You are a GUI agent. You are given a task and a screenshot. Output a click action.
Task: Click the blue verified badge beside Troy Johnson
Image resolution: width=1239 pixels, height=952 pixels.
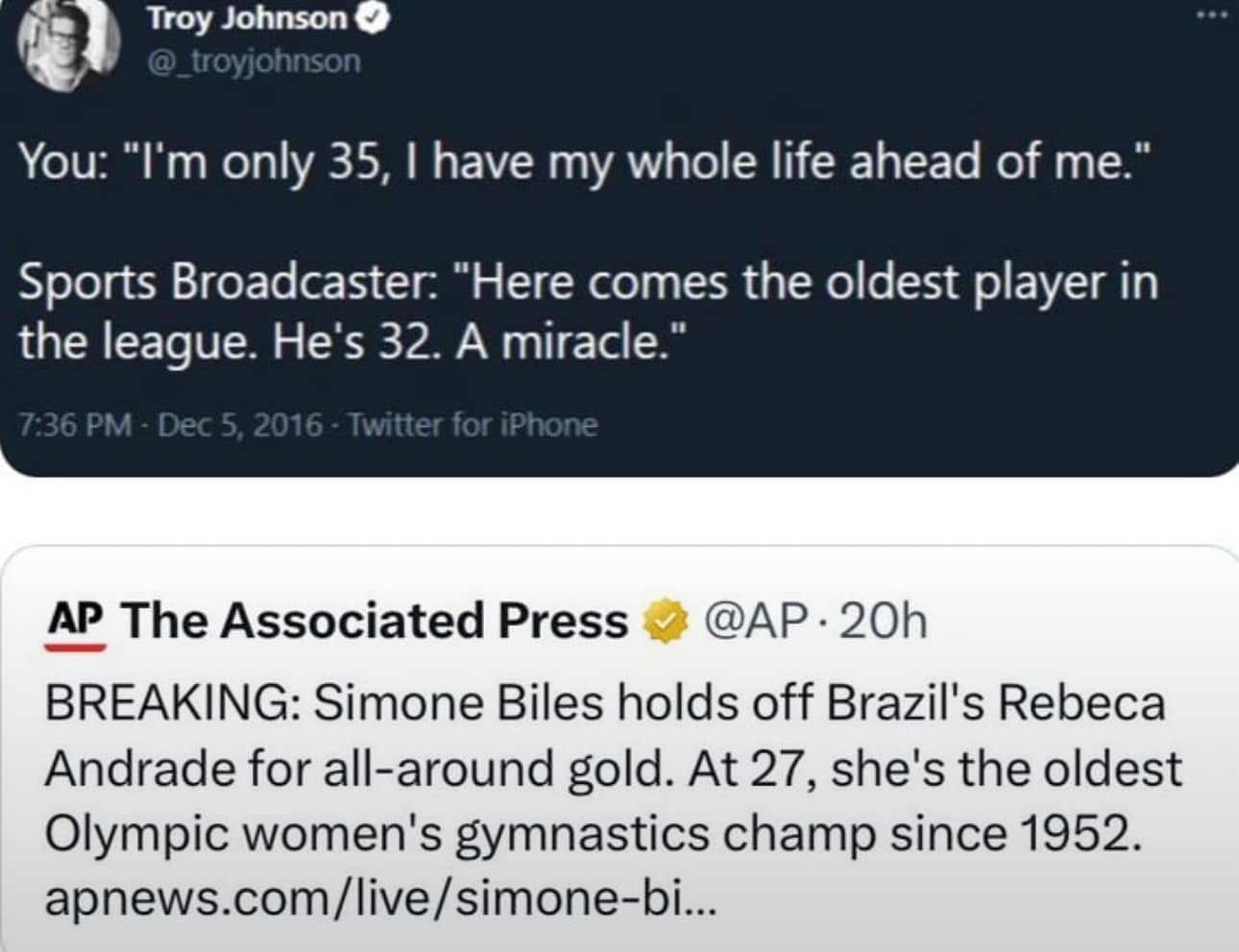pyautogui.click(x=373, y=19)
